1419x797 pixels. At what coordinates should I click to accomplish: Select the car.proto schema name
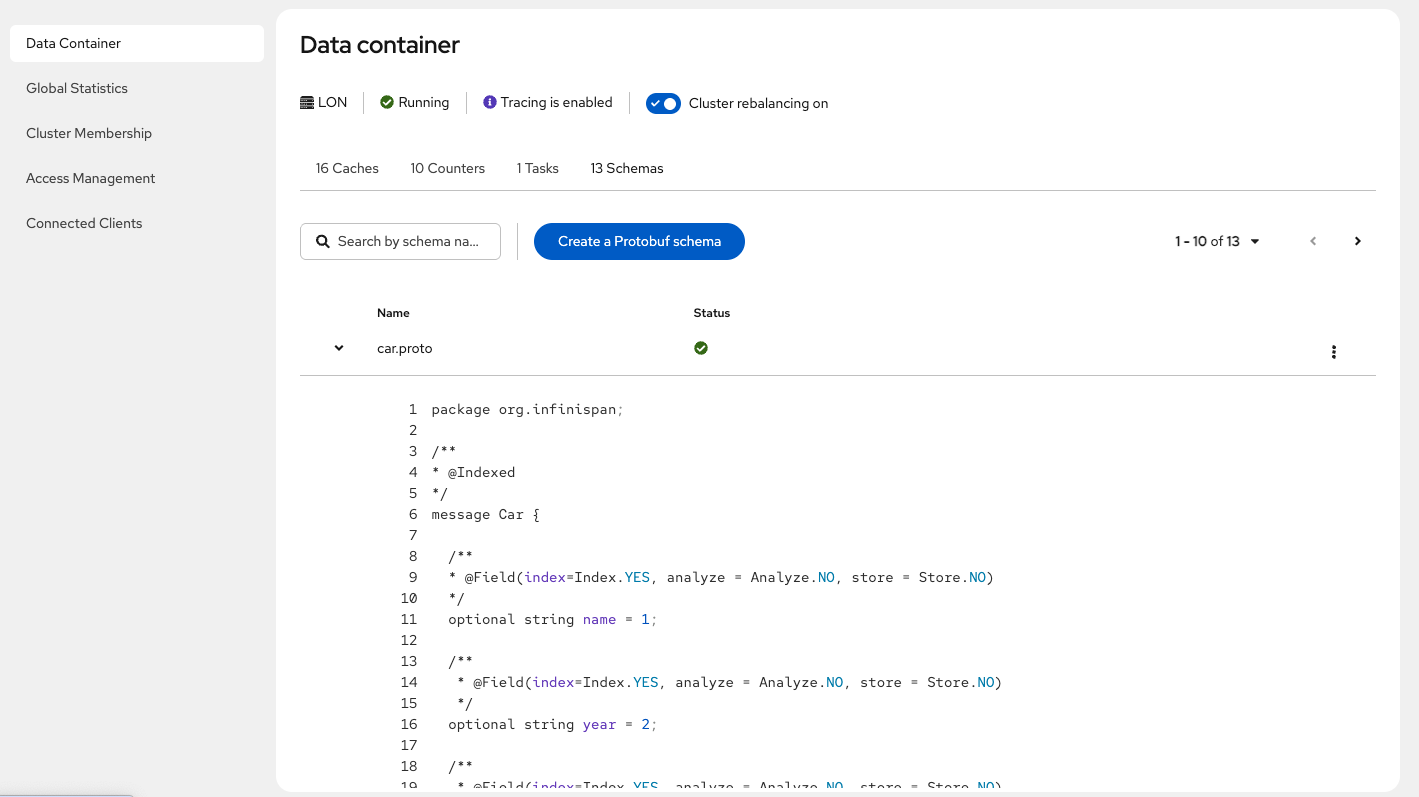pyautogui.click(x=404, y=348)
